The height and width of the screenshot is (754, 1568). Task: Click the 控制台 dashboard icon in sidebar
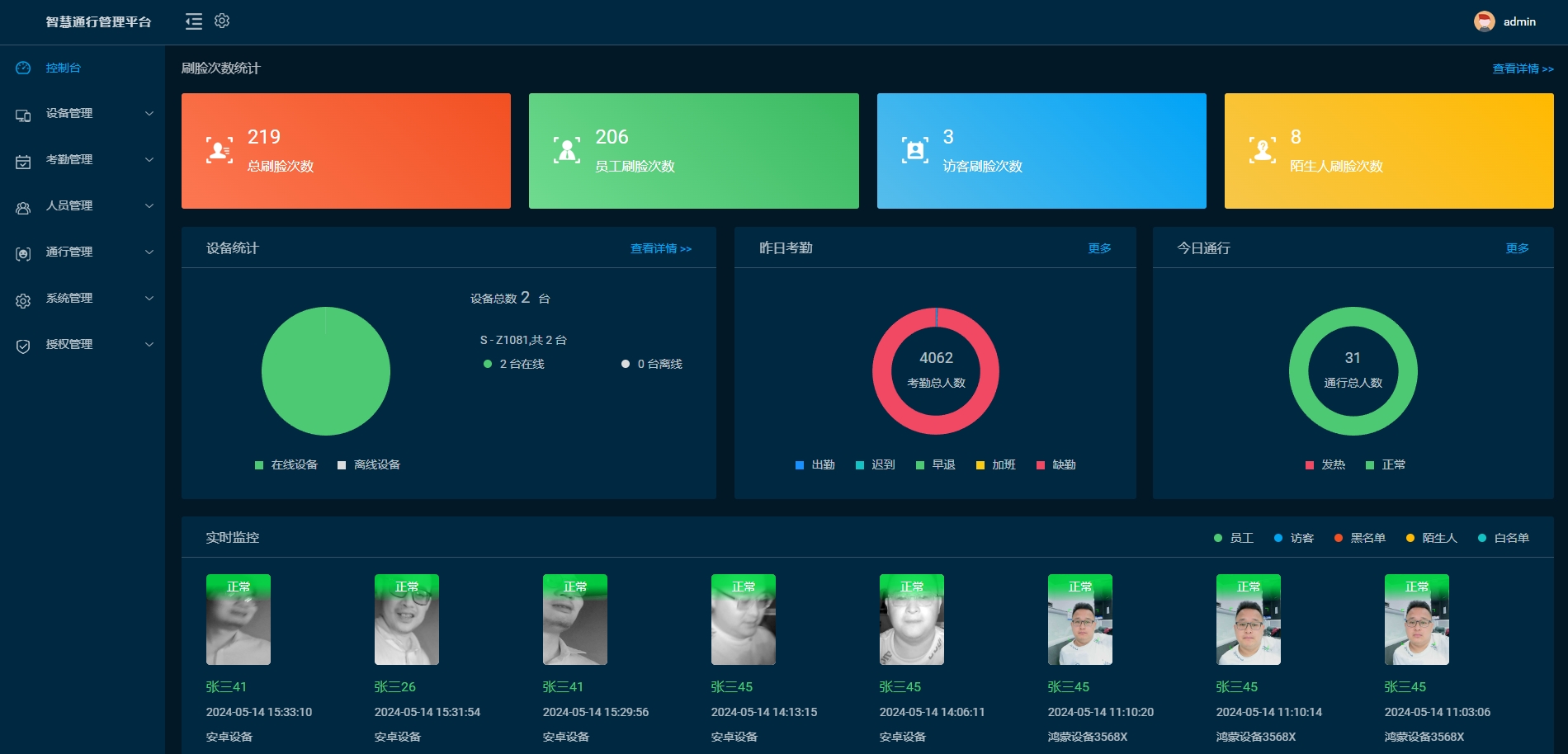(23, 68)
